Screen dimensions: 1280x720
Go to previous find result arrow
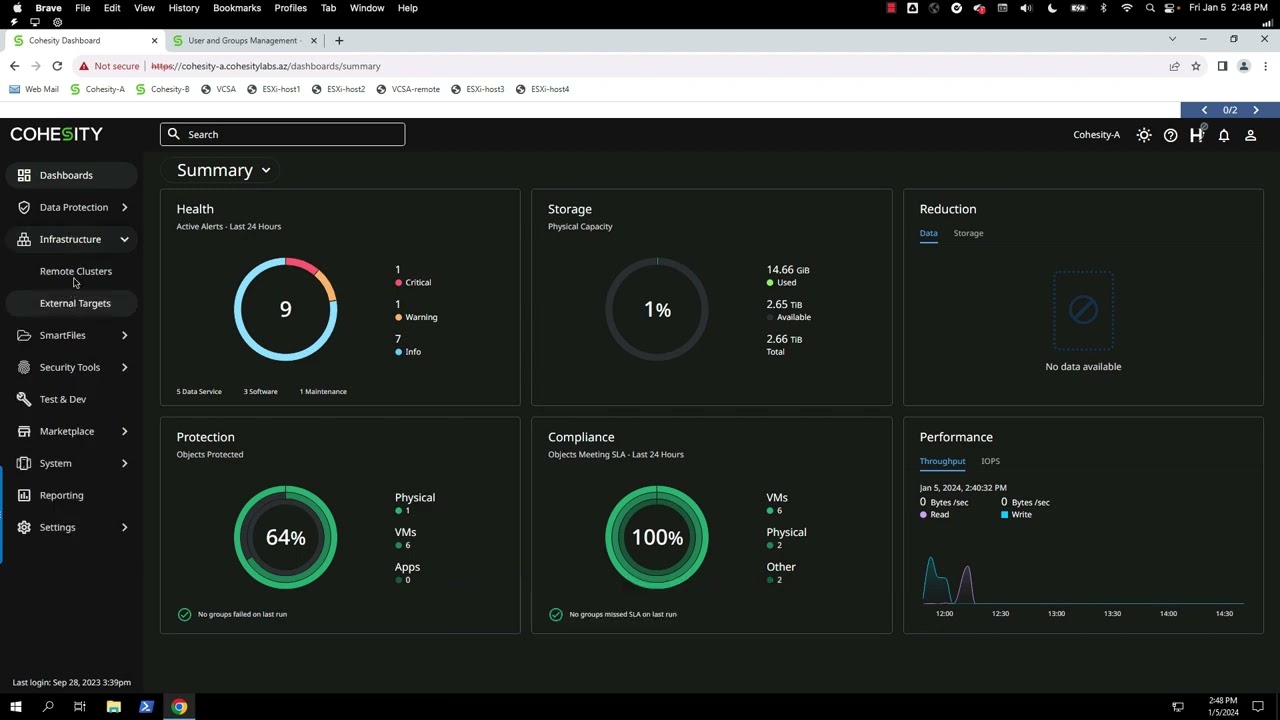click(1204, 110)
